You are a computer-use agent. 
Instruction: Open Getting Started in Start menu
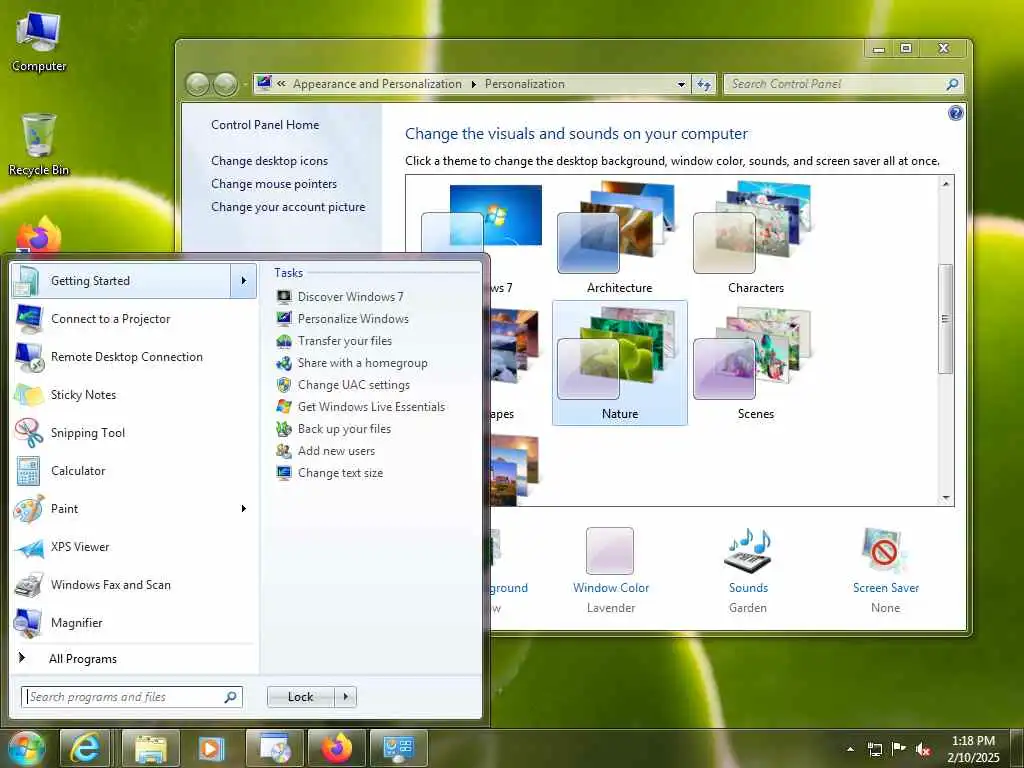click(x=121, y=281)
